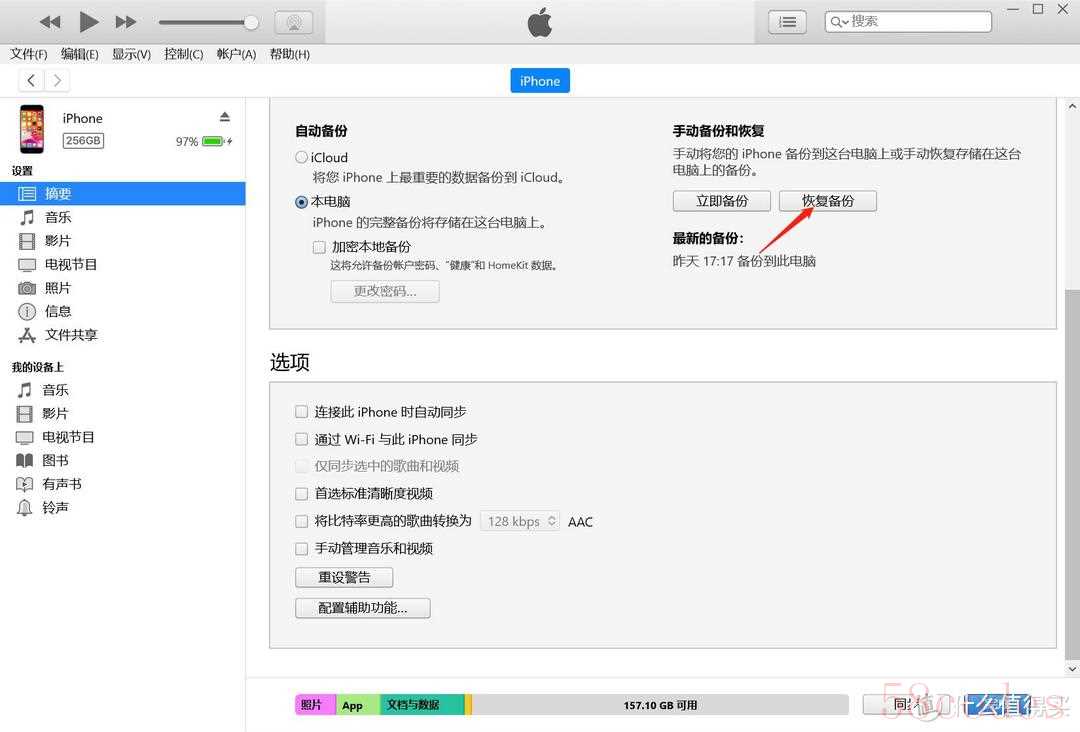Click the volume slider knob
Screen dimensions: 1080x732
pyautogui.click(x=251, y=23)
